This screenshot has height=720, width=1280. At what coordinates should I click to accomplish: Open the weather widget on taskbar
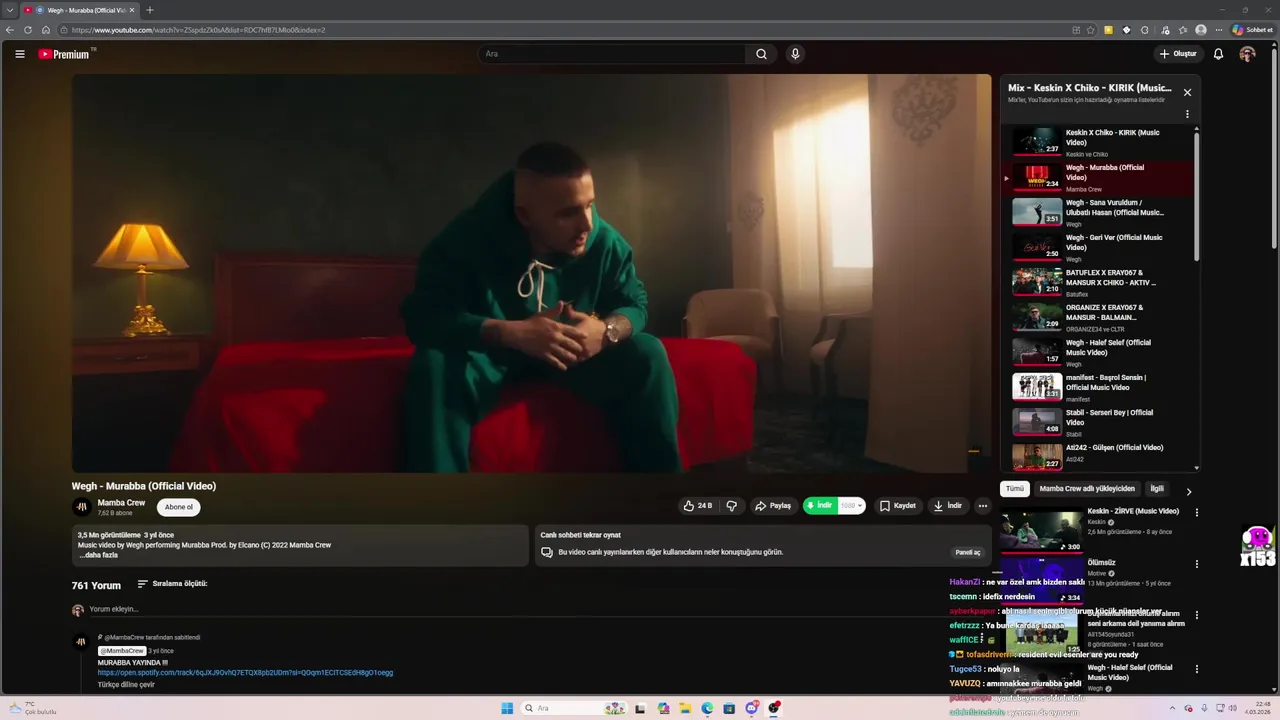32,708
